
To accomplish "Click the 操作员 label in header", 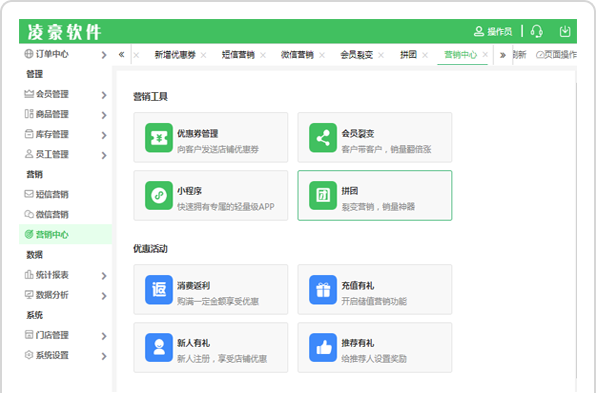I will coord(500,32).
